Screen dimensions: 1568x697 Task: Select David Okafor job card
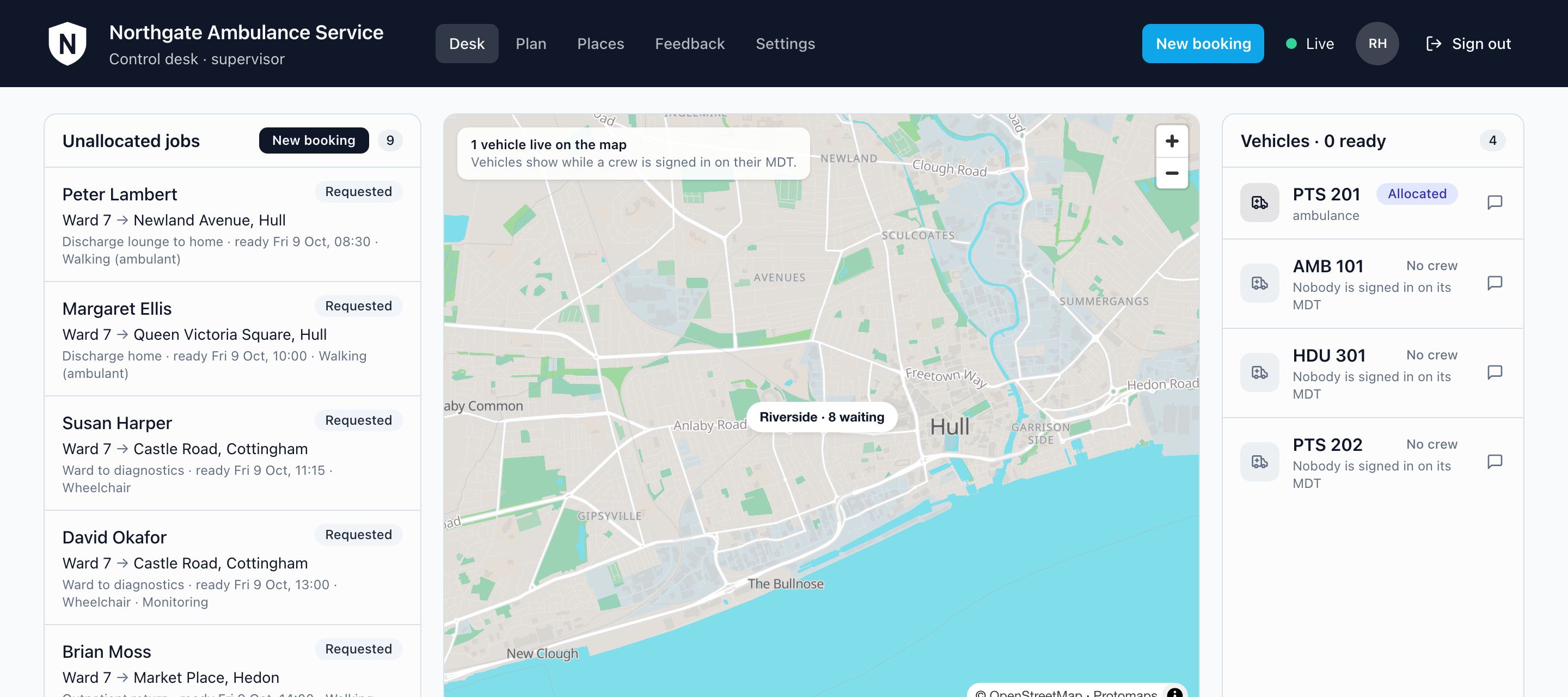pos(232,568)
